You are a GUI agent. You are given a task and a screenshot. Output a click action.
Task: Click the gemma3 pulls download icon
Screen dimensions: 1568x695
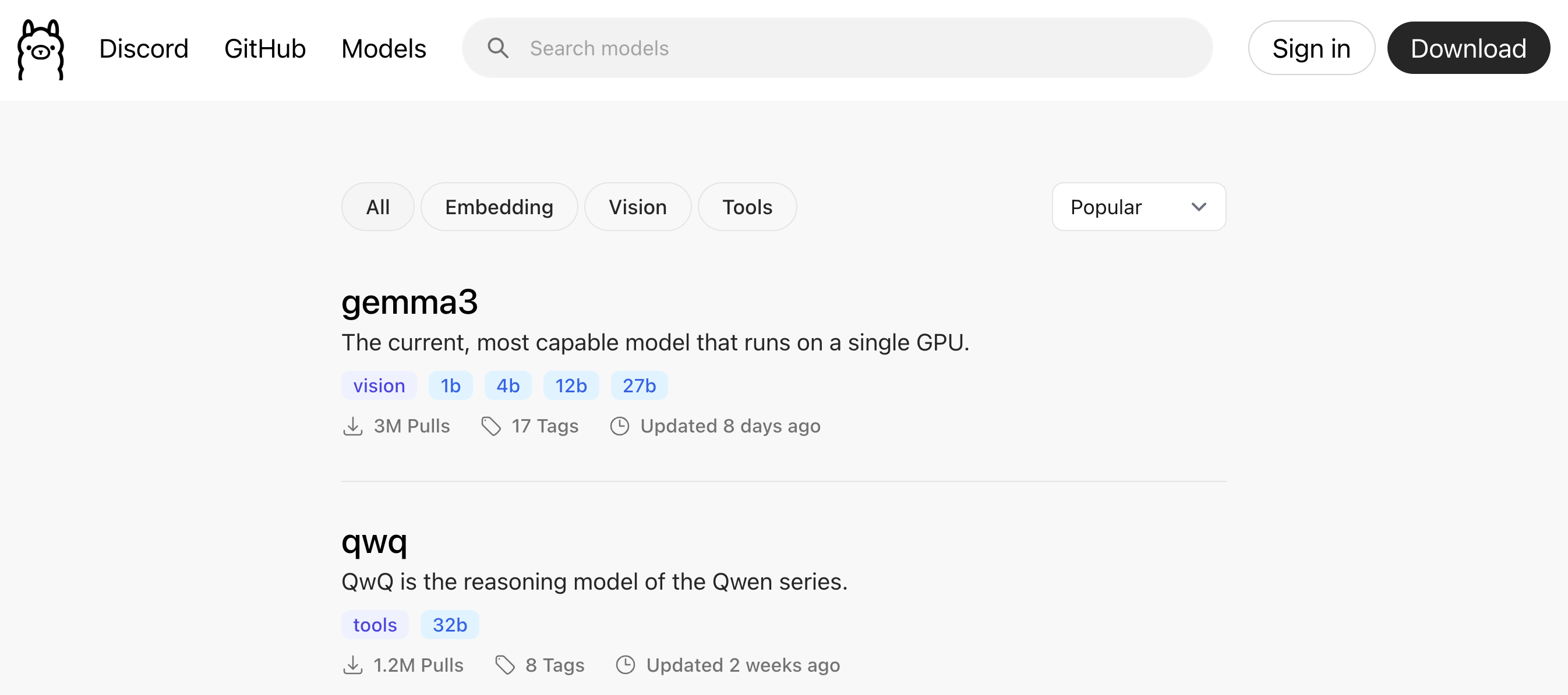click(x=352, y=426)
